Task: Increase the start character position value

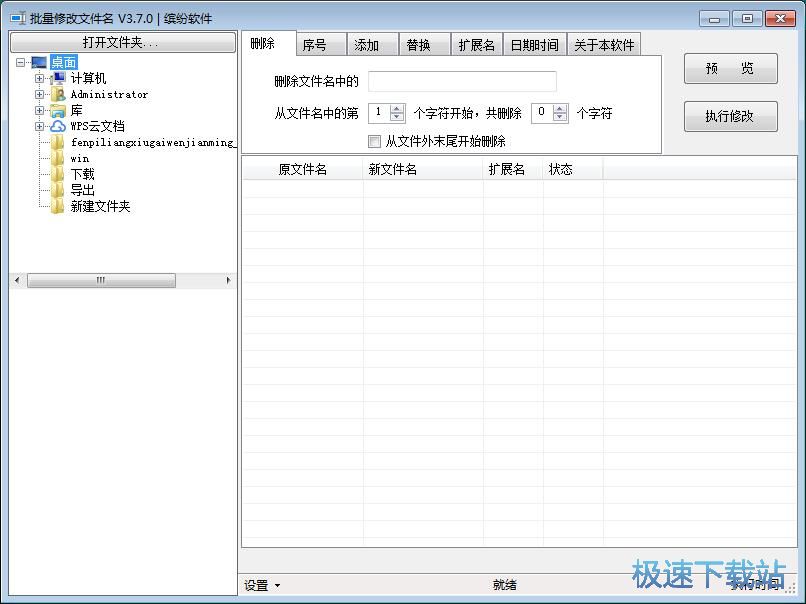Action: tap(397, 109)
